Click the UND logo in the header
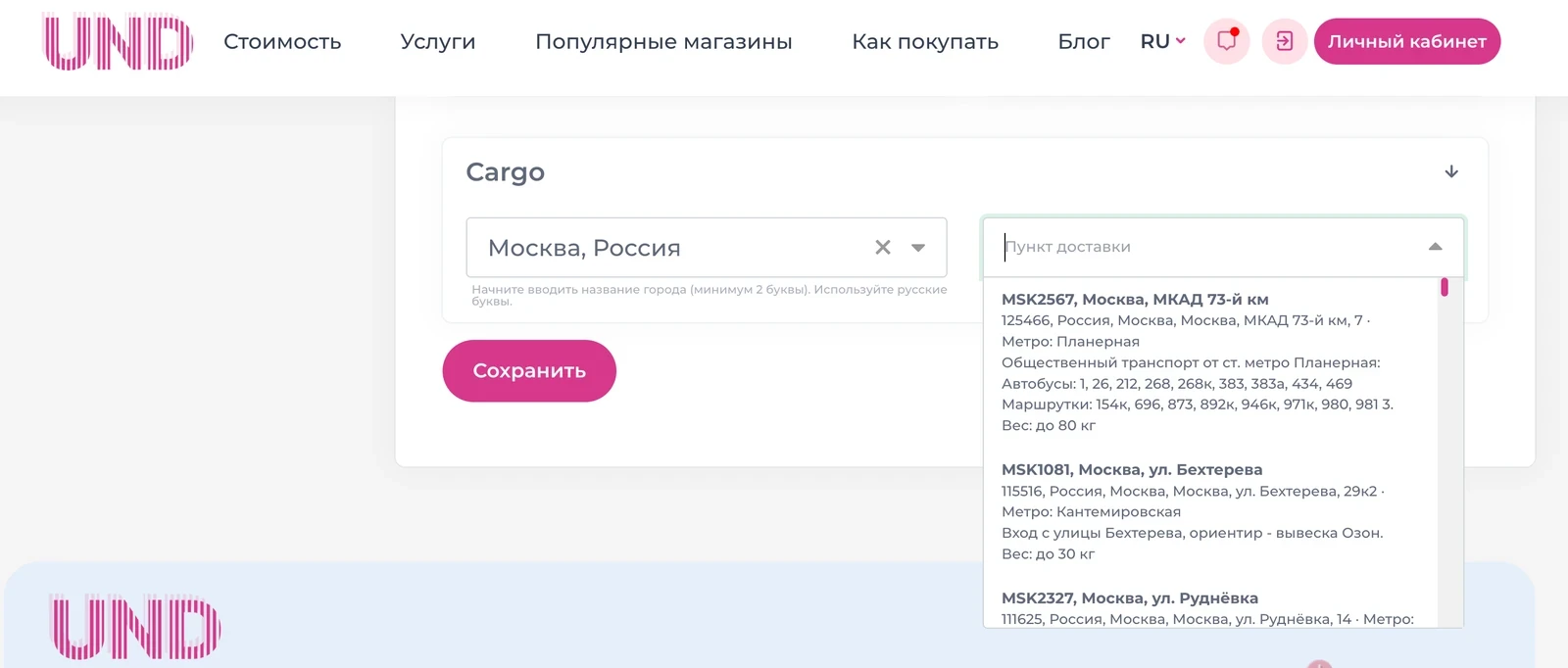1568x668 pixels. [118, 42]
